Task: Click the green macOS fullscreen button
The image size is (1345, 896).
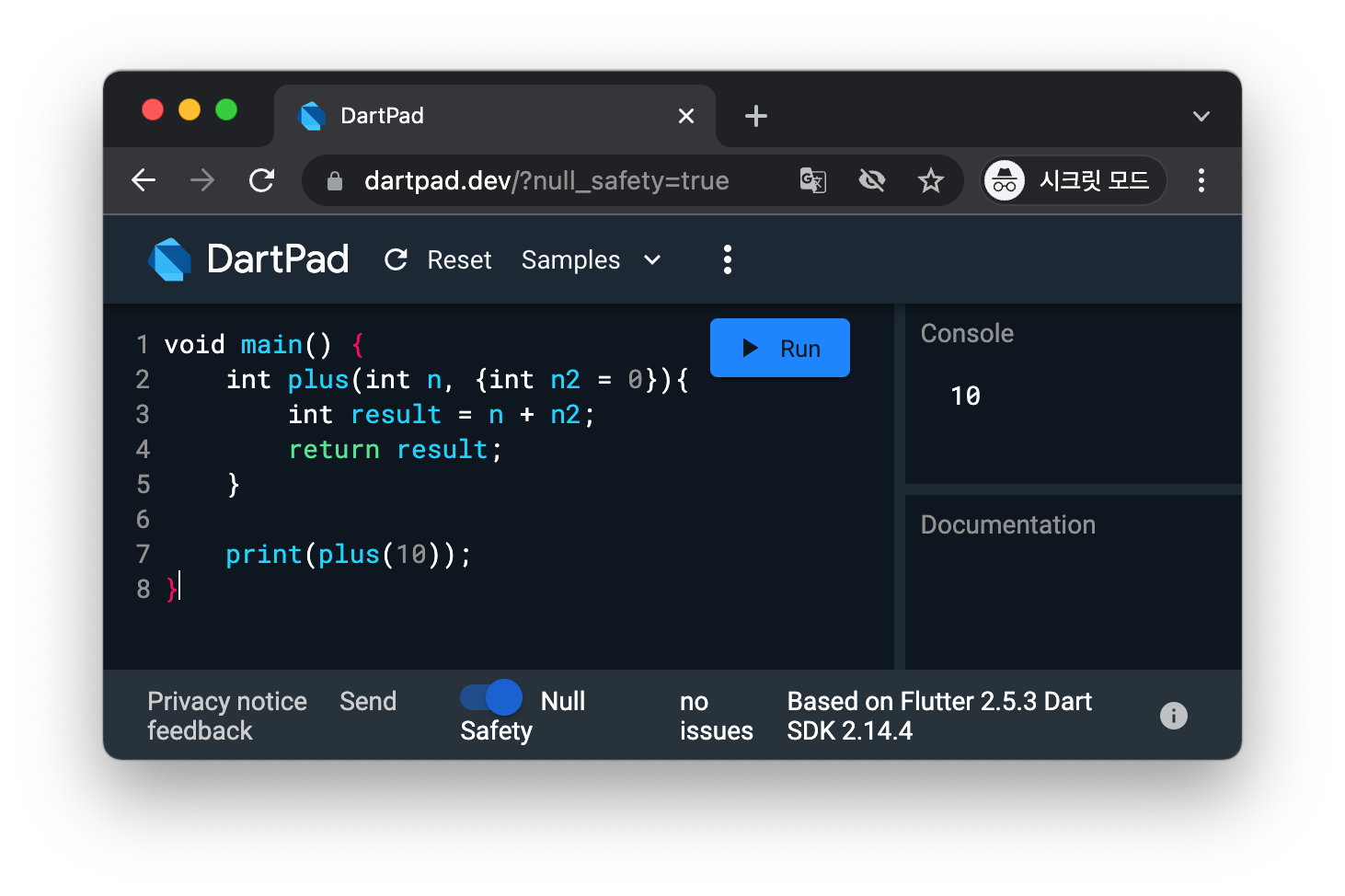Action: (226, 109)
